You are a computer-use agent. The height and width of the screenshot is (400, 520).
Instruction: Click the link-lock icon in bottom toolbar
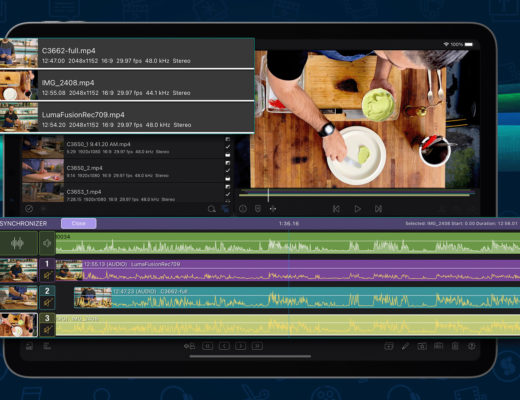(190, 346)
